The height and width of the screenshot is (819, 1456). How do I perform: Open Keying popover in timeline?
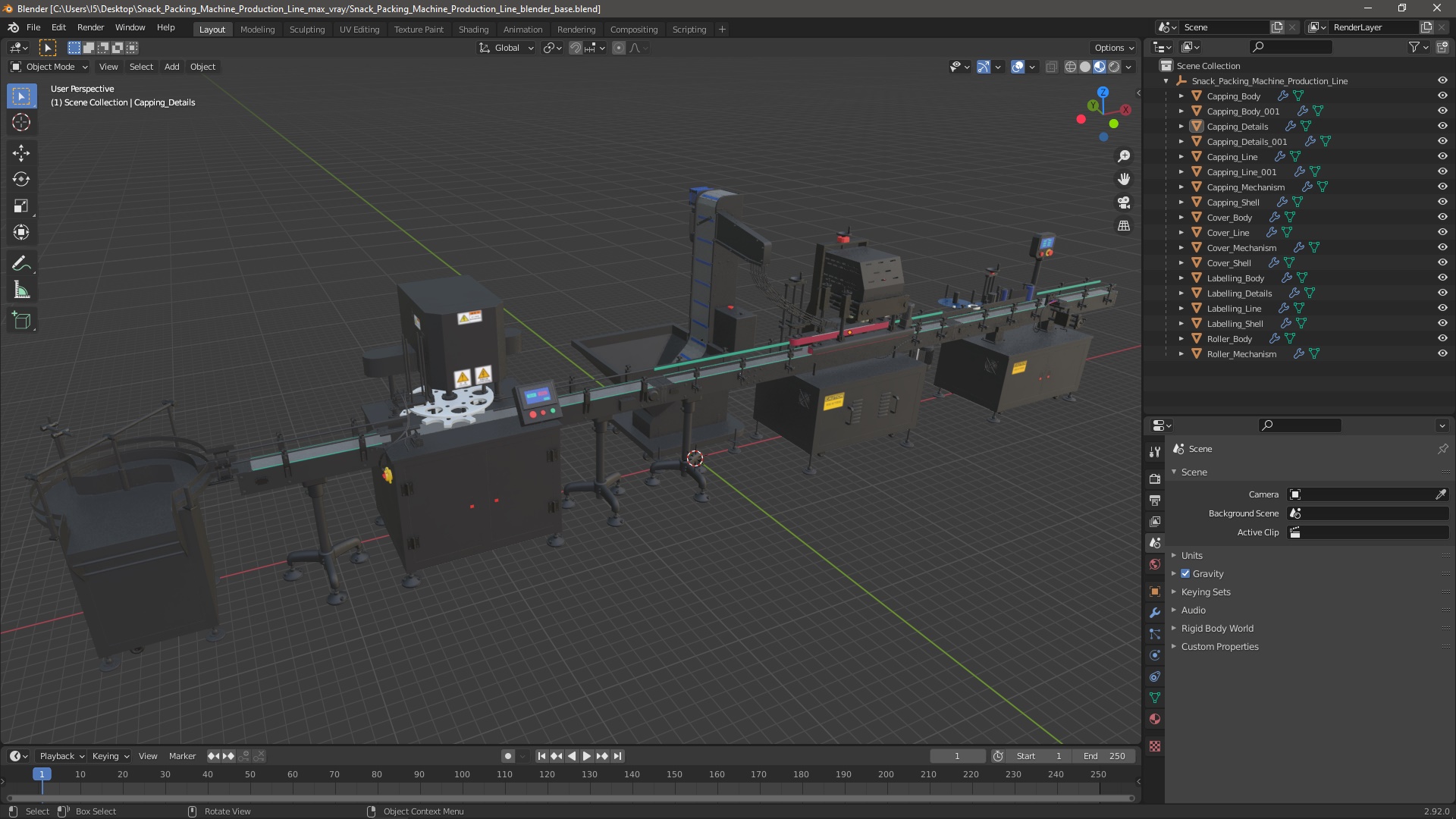(x=110, y=756)
